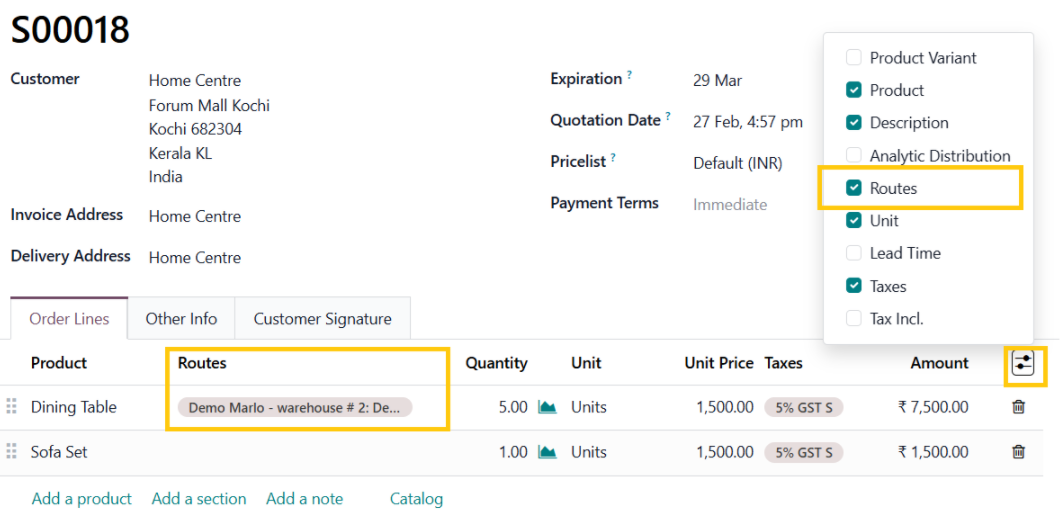Switch to the Other Info tab
1063x530 pixels.
pos(181,319)
